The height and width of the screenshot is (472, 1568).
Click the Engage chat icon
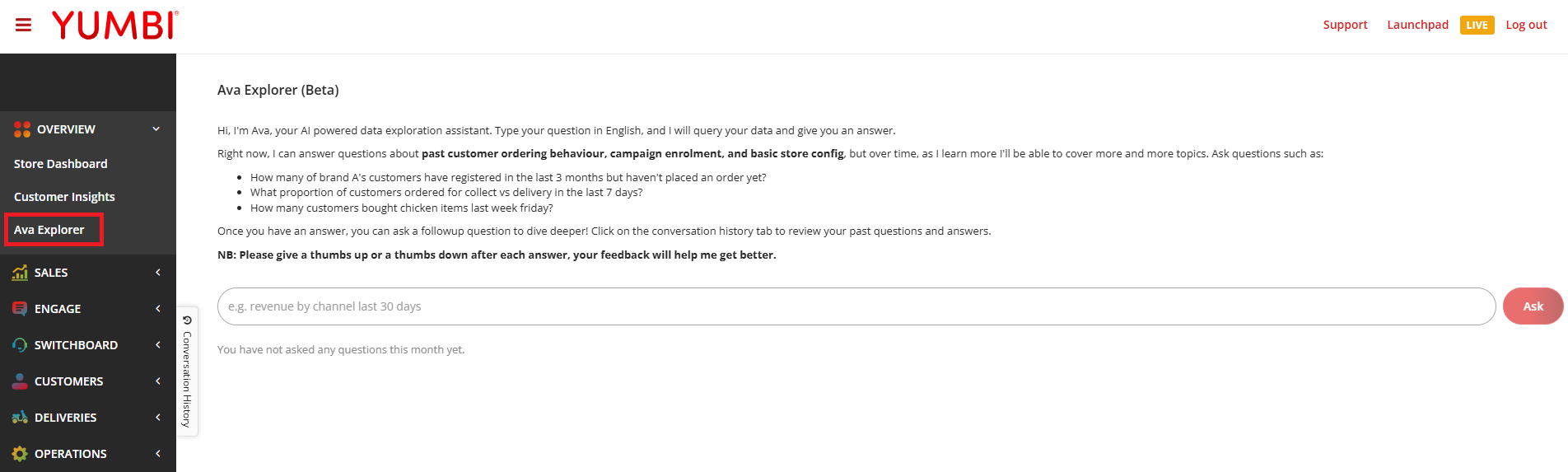tap(20, 309)
